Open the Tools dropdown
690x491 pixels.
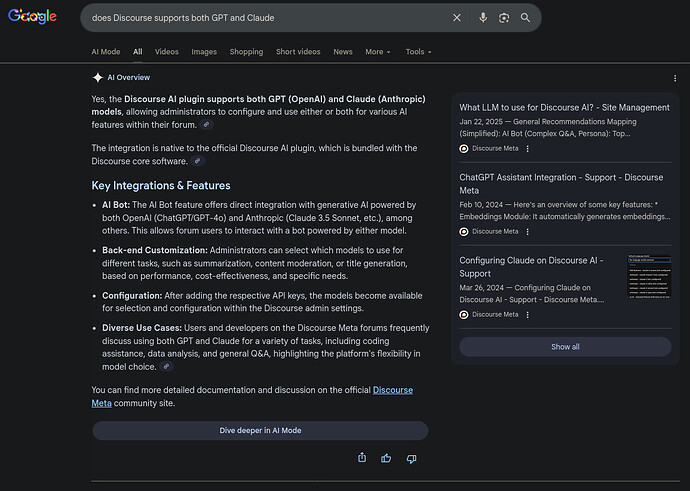(418, 51)
